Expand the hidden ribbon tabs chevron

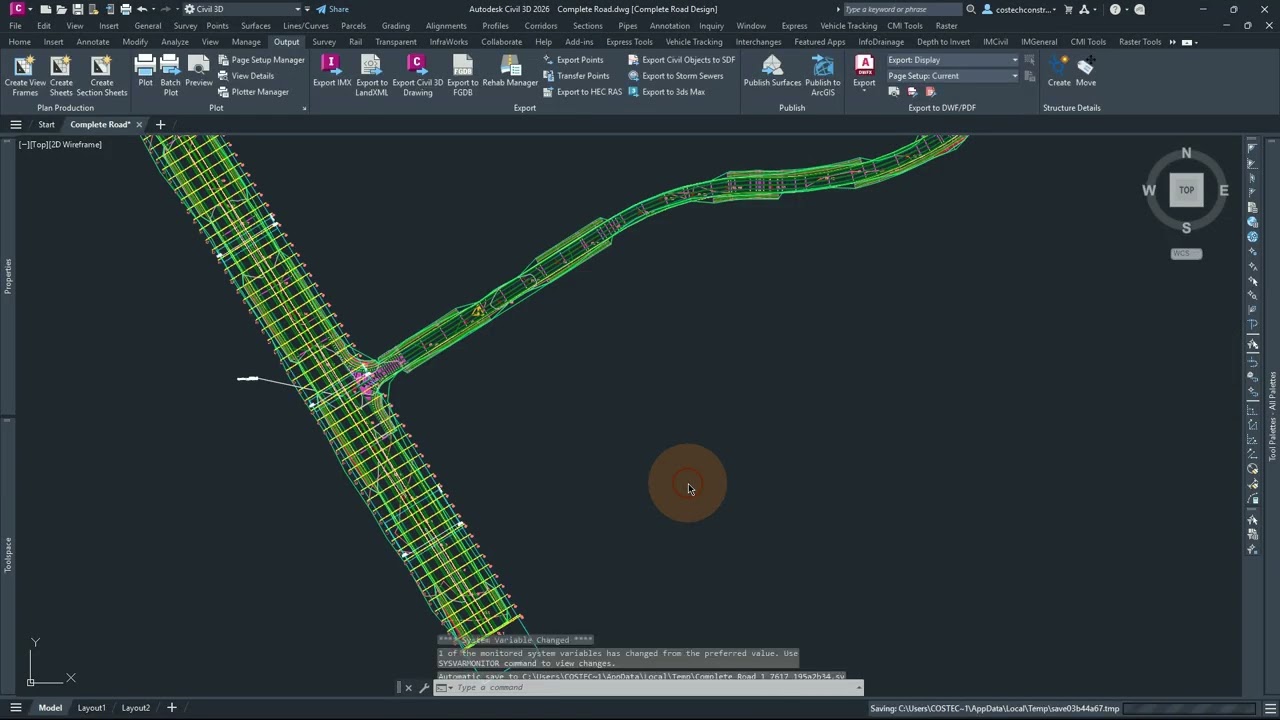(1172, 42)
